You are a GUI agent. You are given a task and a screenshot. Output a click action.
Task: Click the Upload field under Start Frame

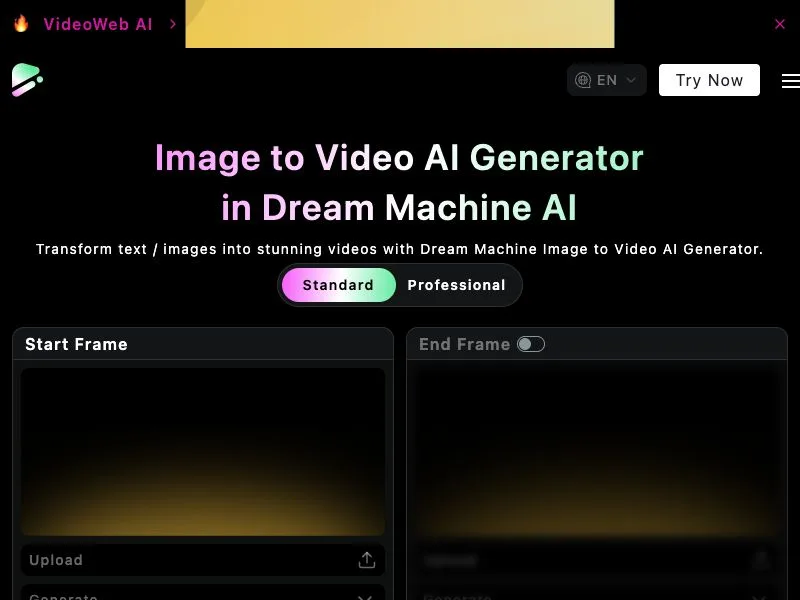(x=203, y=560)
